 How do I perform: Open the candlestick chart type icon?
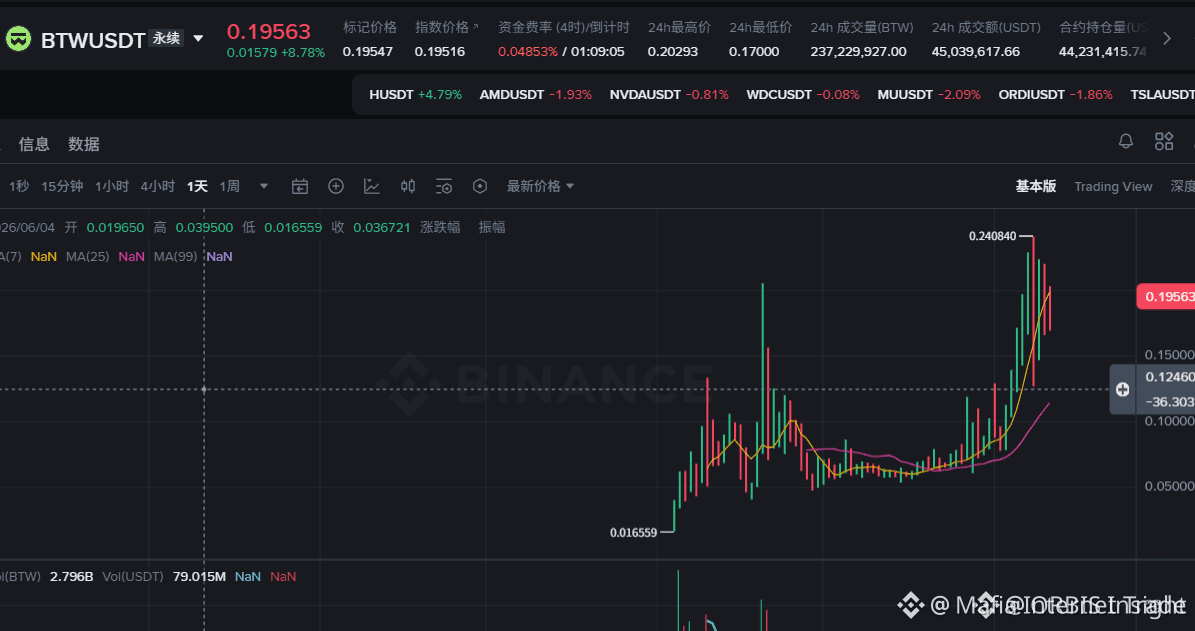pyautogui.click(x=408, y=186)
